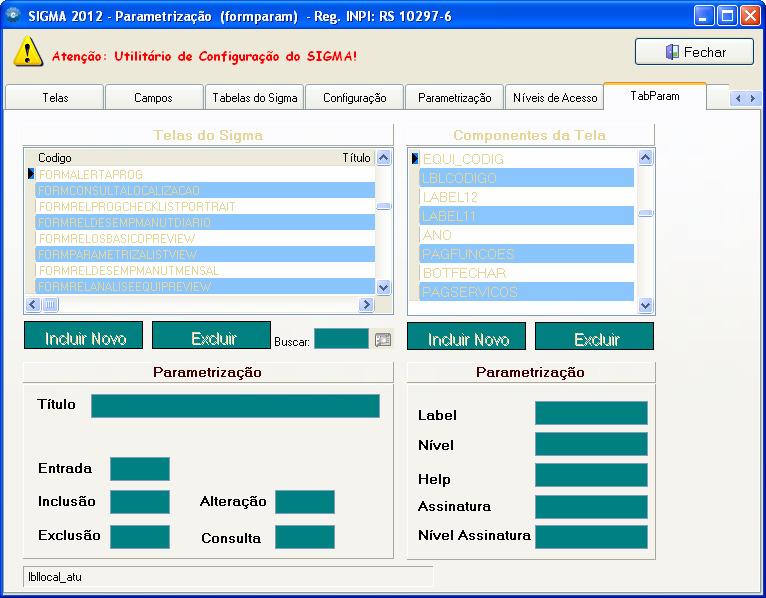Click Incluir Novo under Componentes da Tela
Viewport: 766px width, 598px height.
tap(467, 336)
